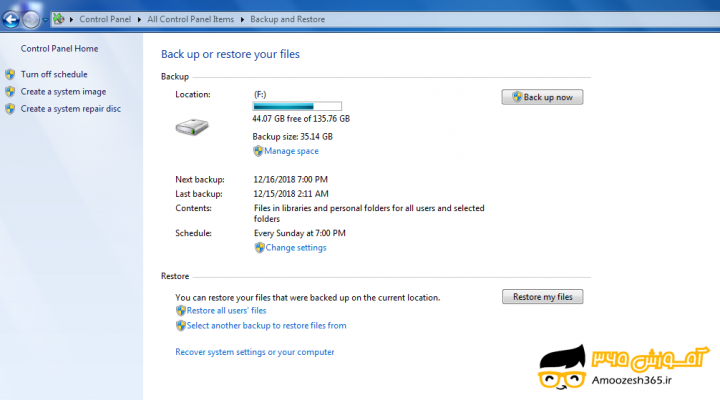The width and height of the screenshot is (720, 400).
Task: Expand arrow after All Control Panel Items
Action: [242, 19]
